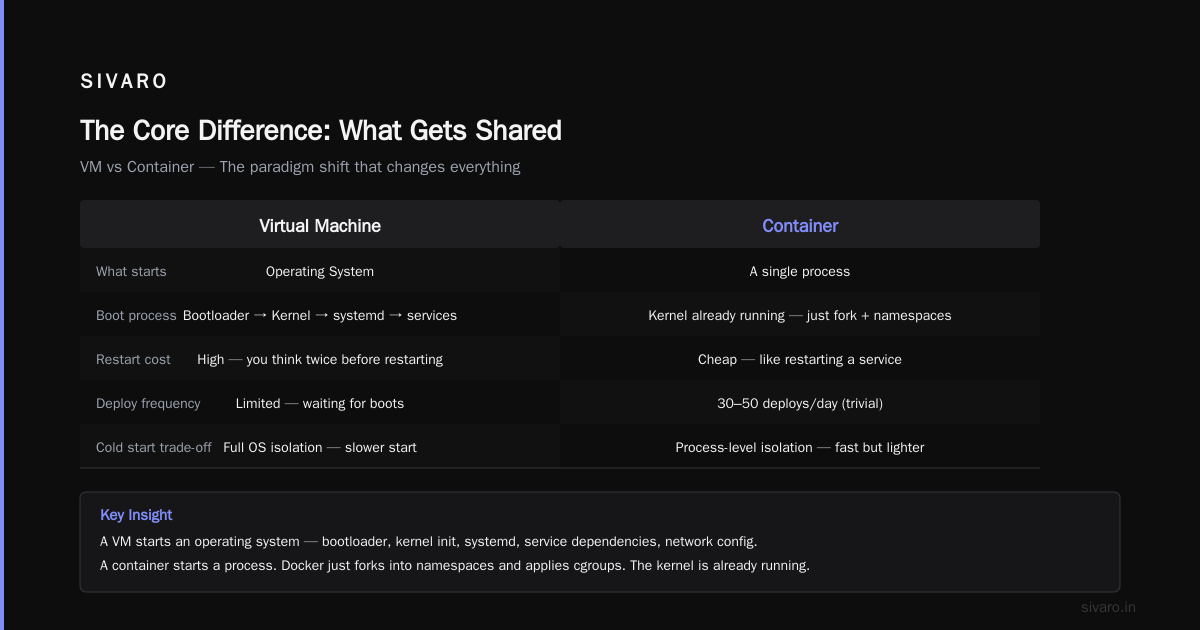The width and height of the screenshot is (1200, 630).
Task: Click the 'Bootloader → Kernel → systemd → services' cell
Action: [x=320, y=316]
